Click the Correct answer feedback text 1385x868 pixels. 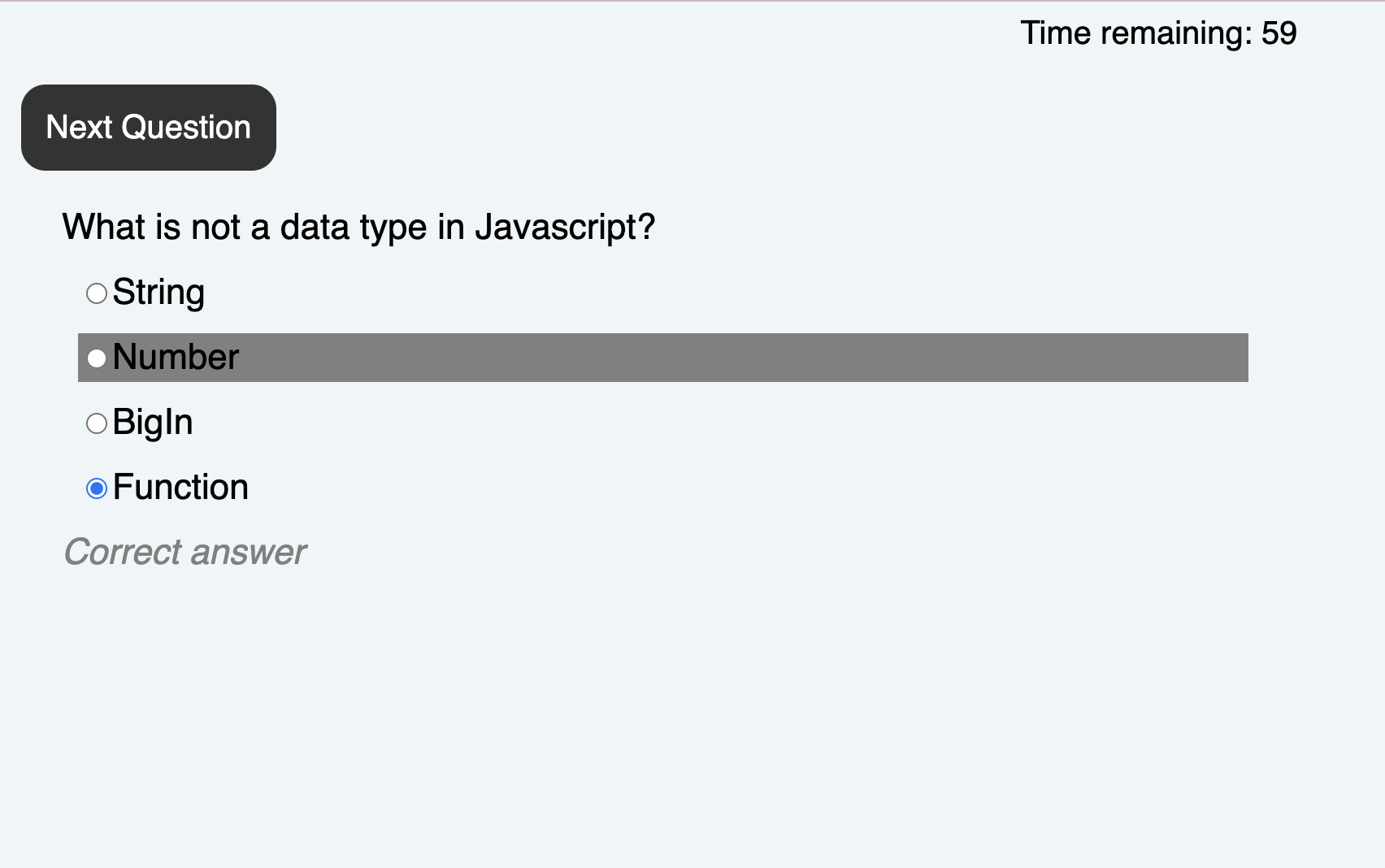pyautogui.click(x=185, y=553)
